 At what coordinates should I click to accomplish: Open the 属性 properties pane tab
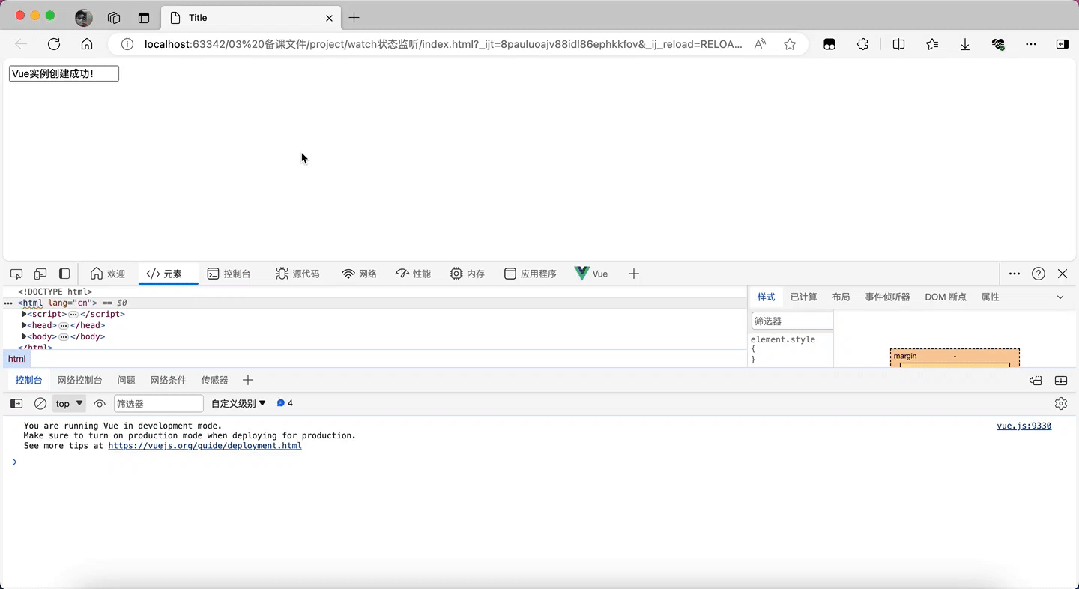click(x=990, y=297)
